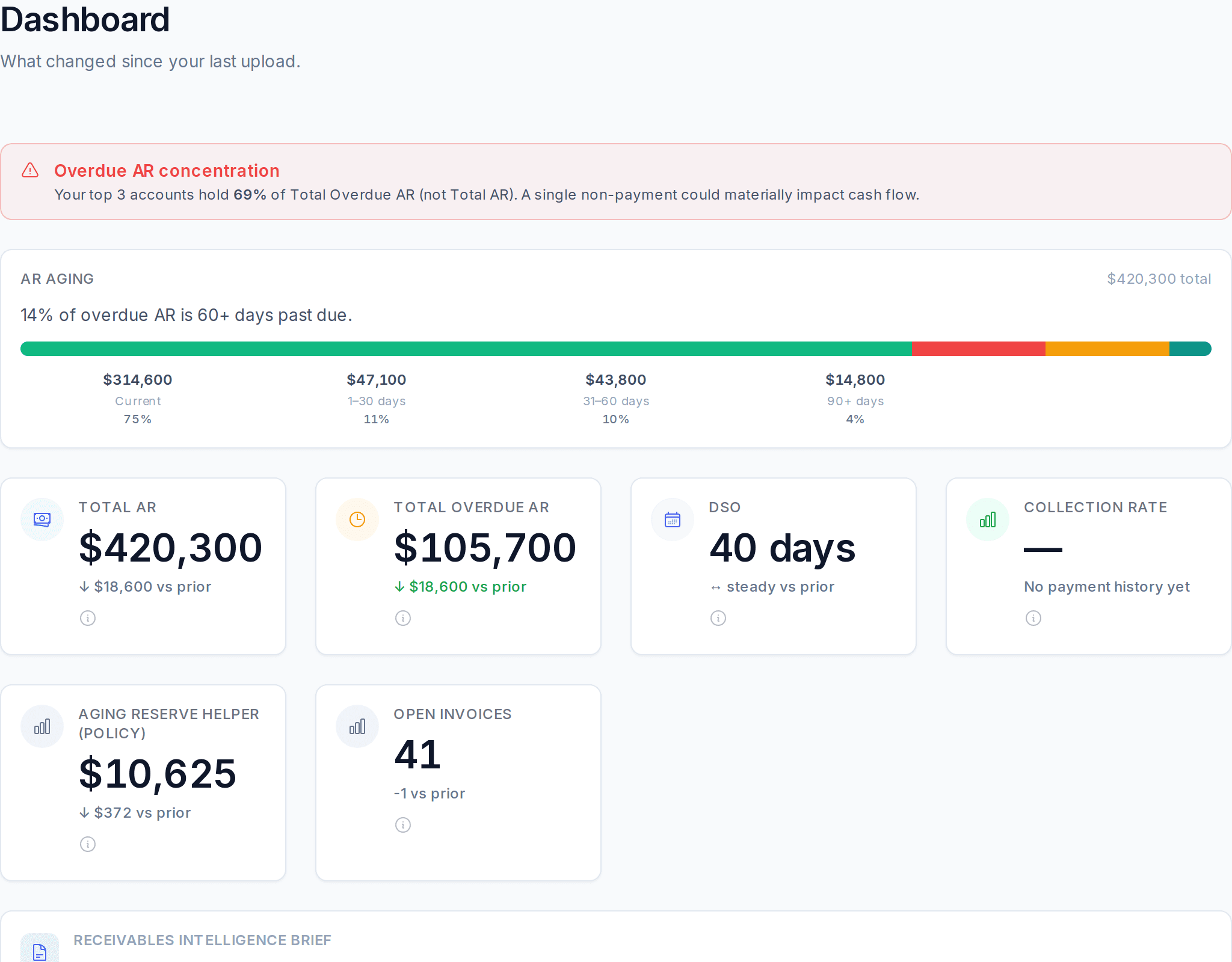Click the DSO calendar icon

point(673,519)
